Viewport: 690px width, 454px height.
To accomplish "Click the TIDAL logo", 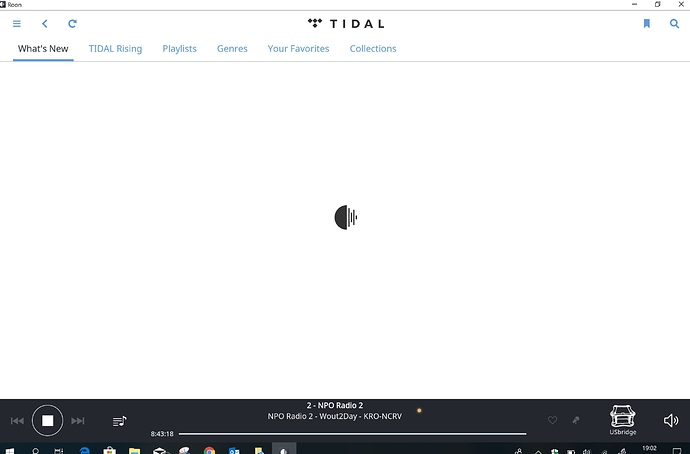I will click(x=346, y=24).
